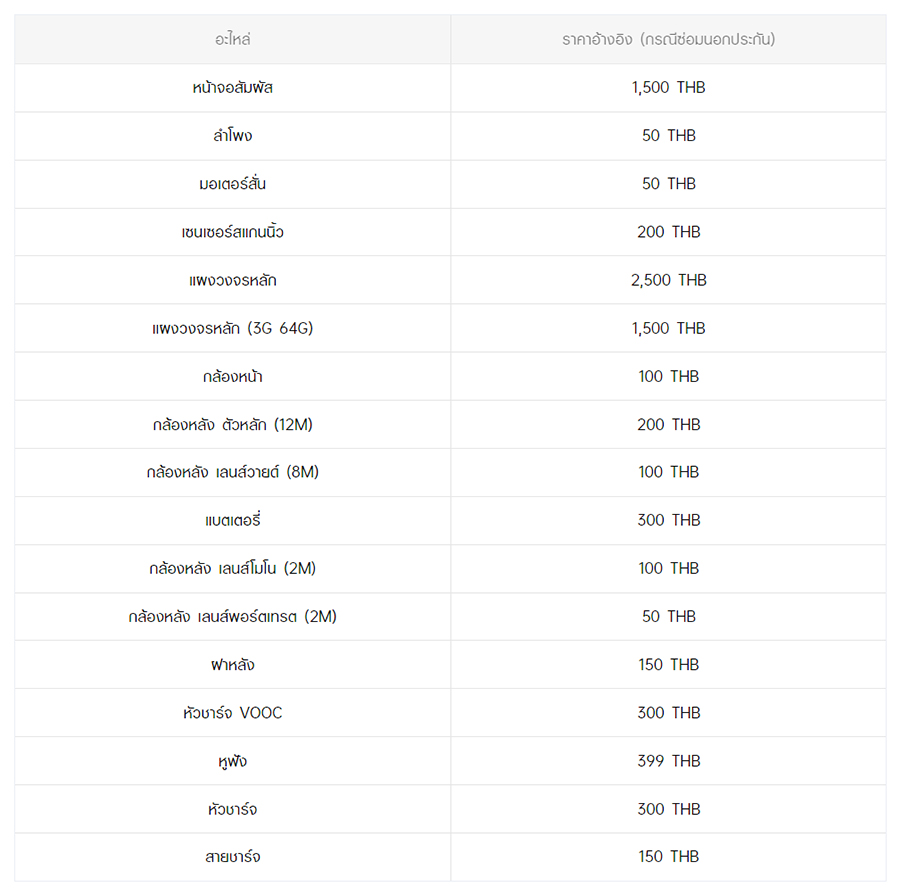
Task: Click the price for 'หน้าจอสัมผัส'
Action: pyautogui.click(x=668, y=88)
